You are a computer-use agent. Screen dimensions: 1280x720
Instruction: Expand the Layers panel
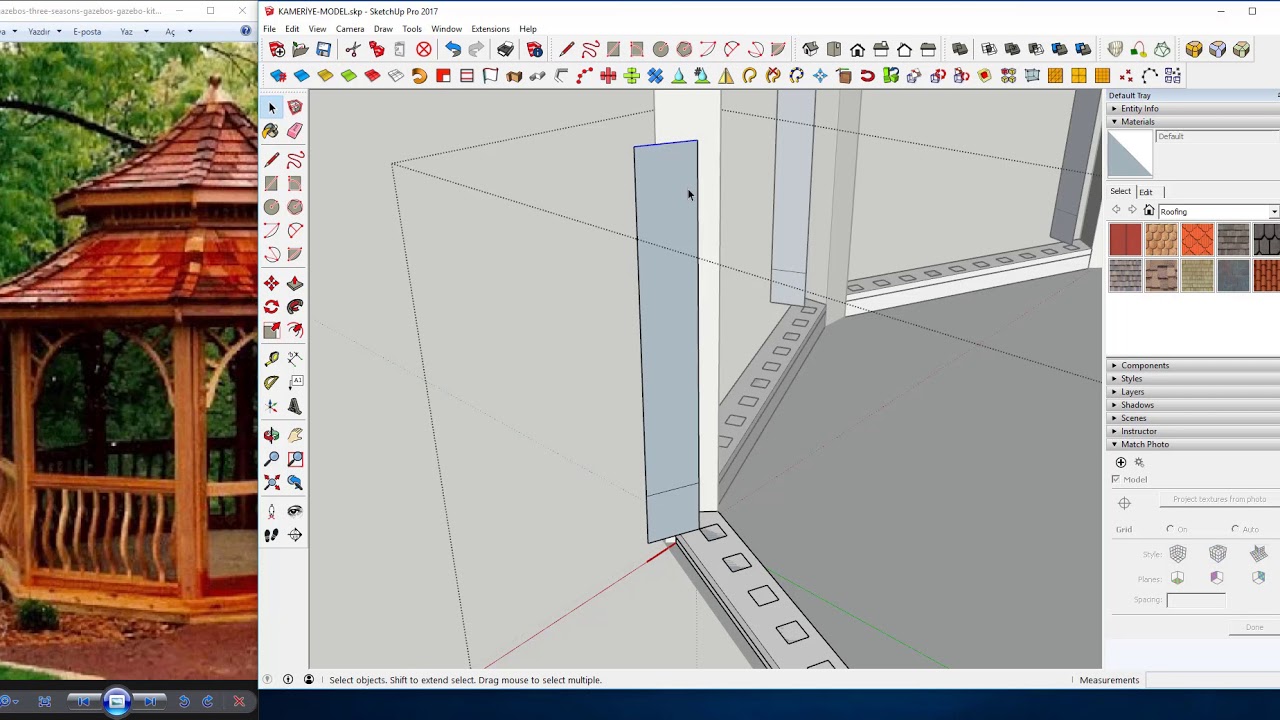tap(1132, 392)
